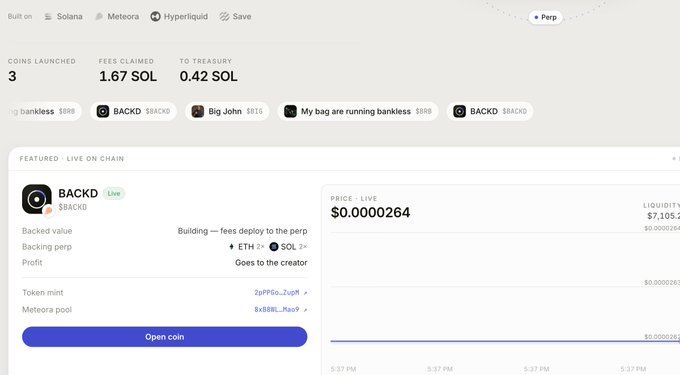Click the partially visible bankless $BRB chip
680x375 pixels.
[x=45, y=111]
